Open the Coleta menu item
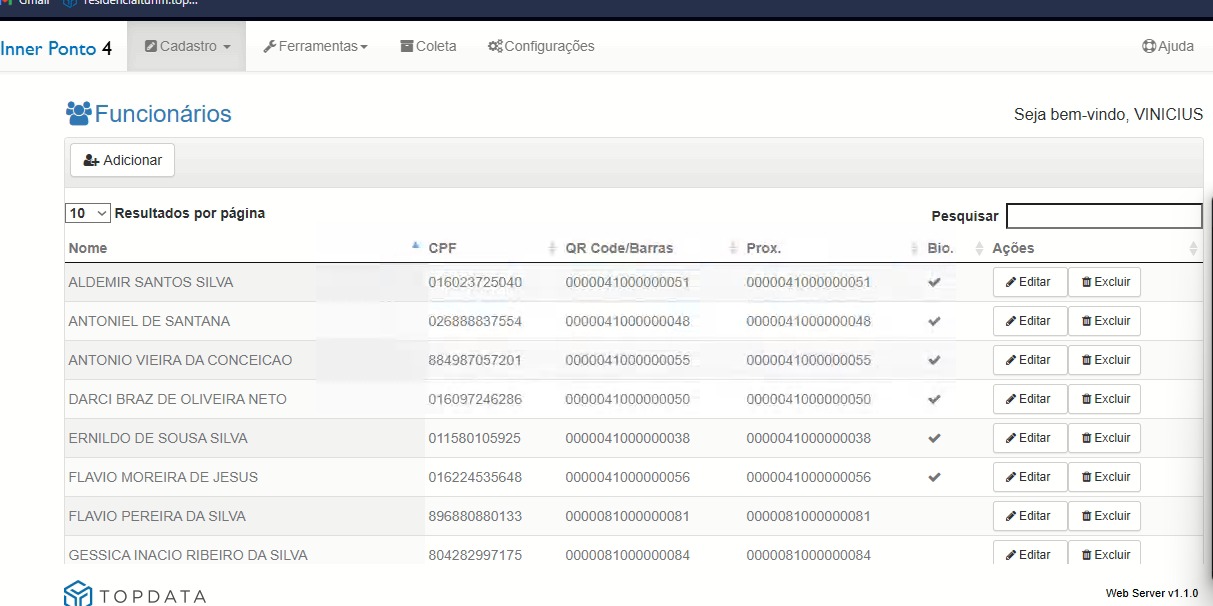This screenshot has height=606, width=1213. (428, 46)
